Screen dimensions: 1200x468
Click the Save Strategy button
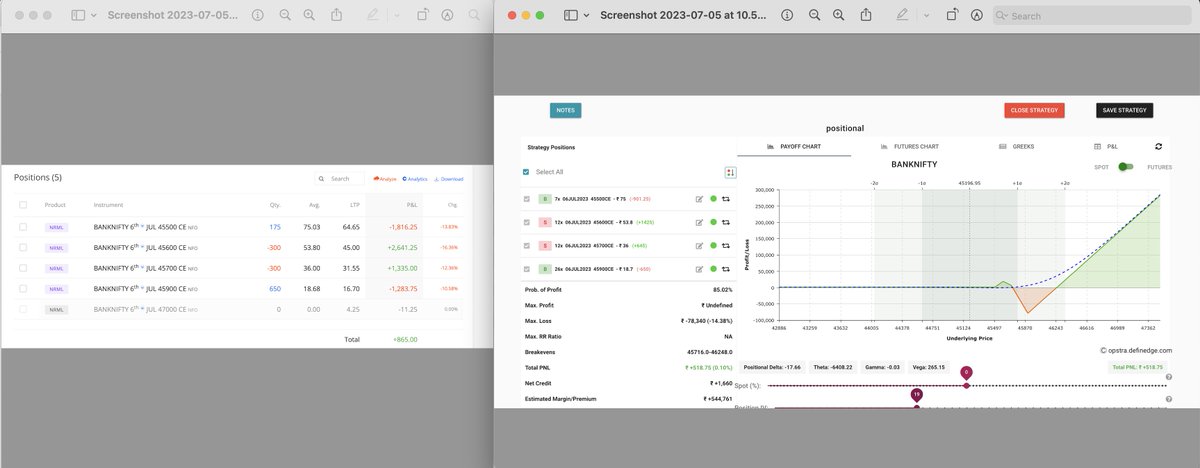click(1124, 111)
